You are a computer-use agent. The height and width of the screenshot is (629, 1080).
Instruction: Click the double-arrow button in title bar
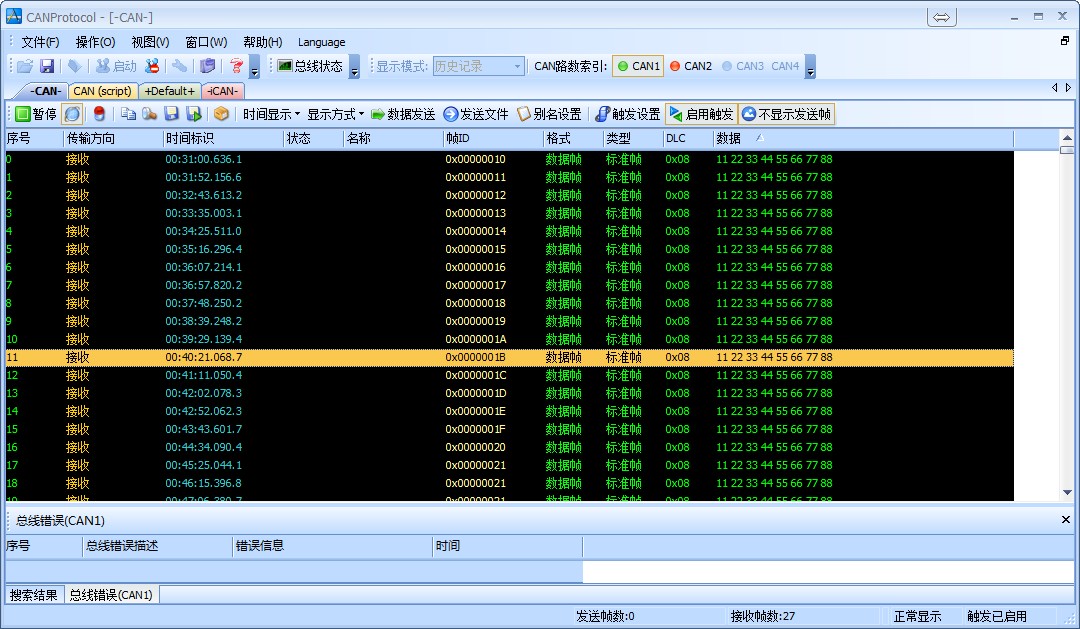tap(942, 17)
